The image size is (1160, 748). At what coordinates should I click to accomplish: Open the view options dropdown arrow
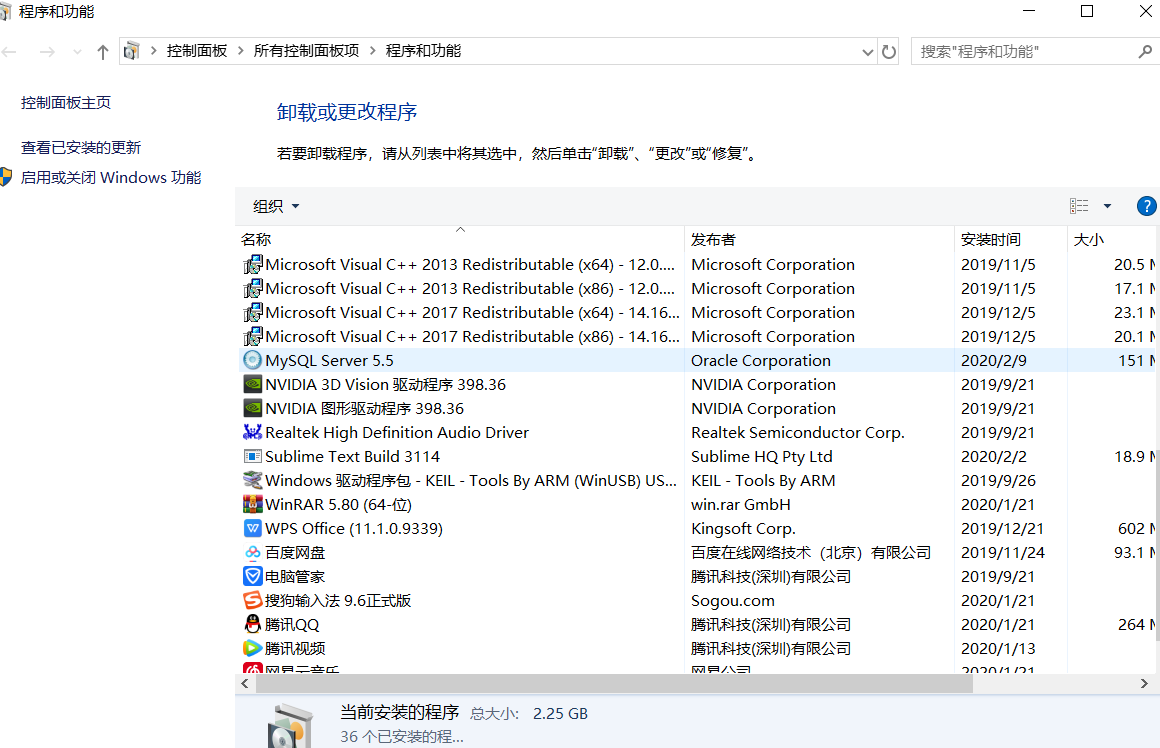1107,206
